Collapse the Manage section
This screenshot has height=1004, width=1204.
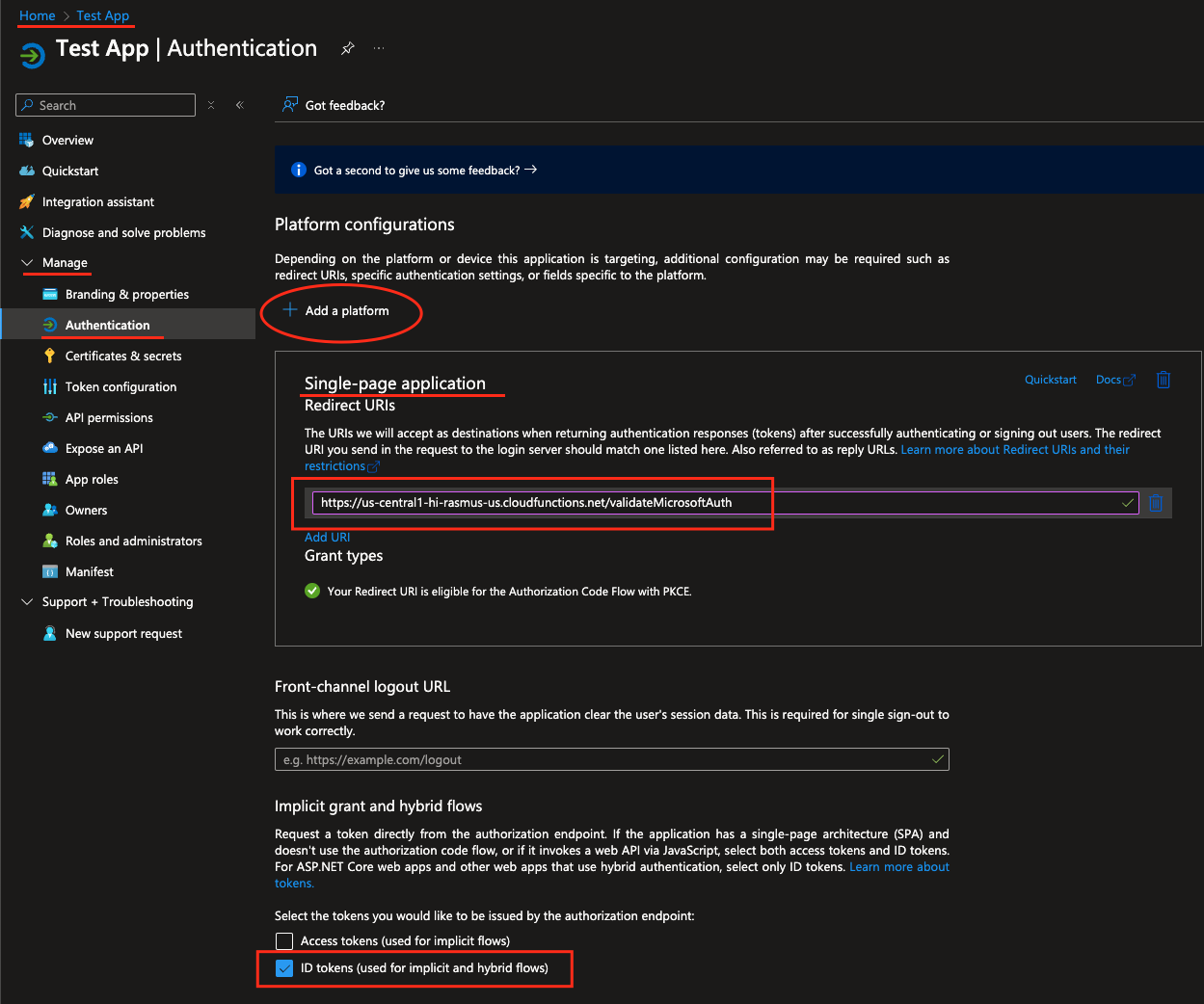point(26,263)
